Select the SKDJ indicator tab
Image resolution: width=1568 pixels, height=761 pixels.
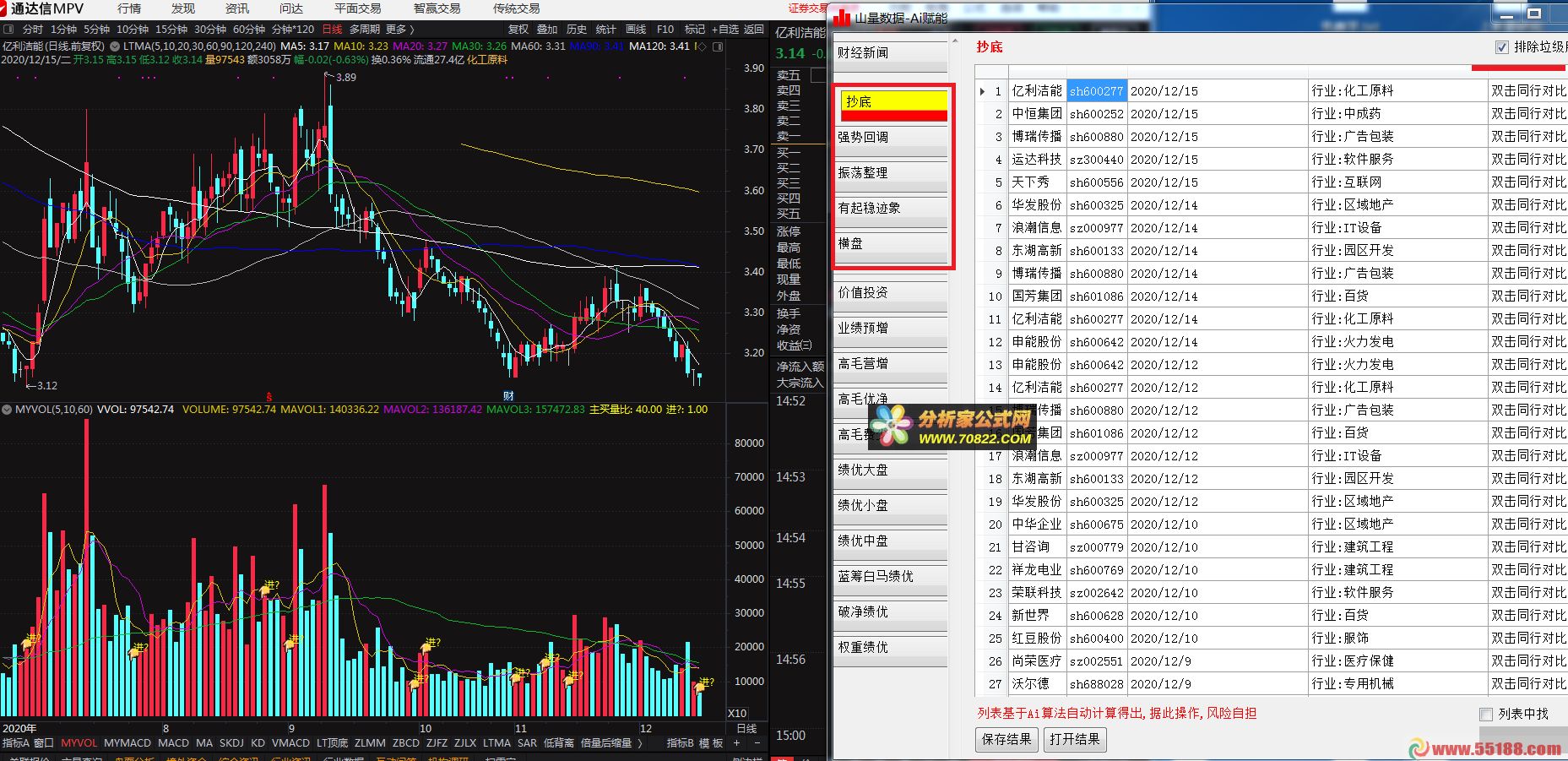point(231,743)
